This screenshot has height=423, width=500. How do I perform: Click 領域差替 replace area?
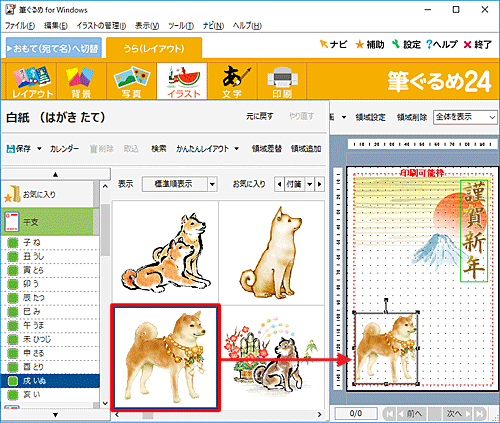click(267, 149)
